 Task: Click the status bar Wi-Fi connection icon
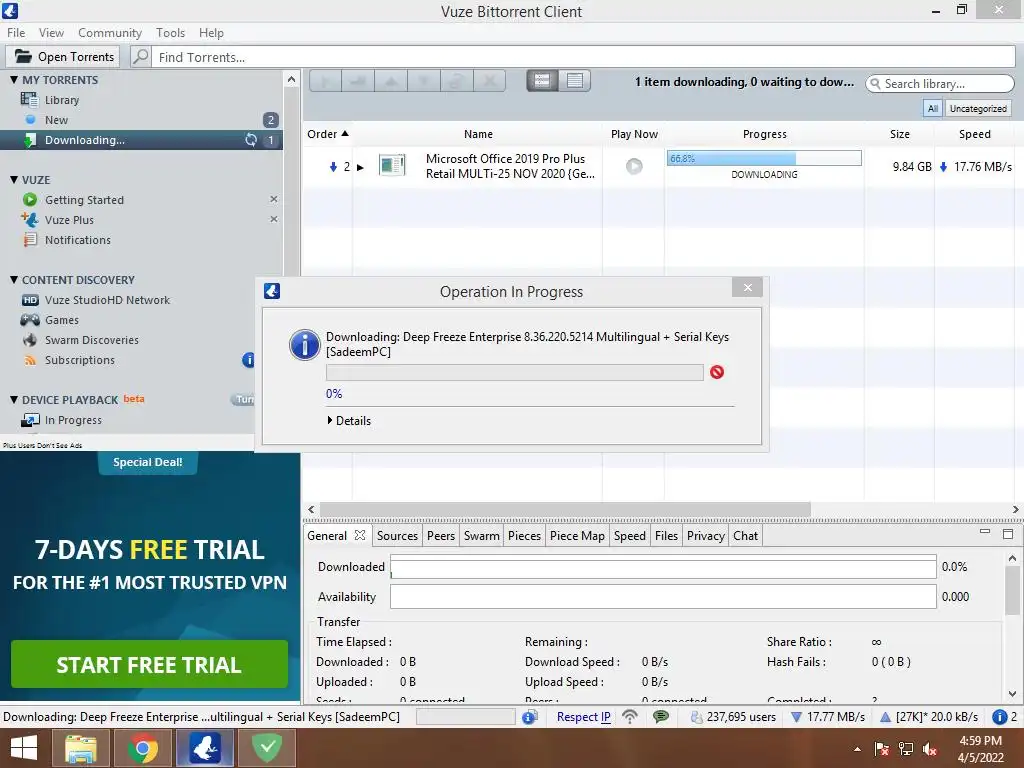click(630, 716)
